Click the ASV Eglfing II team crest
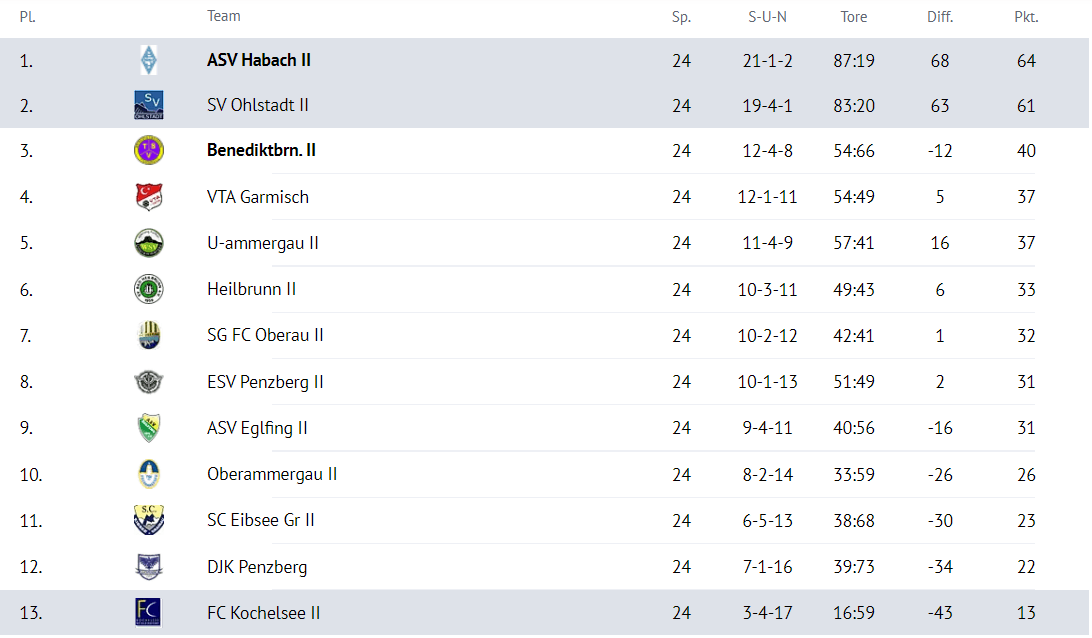Screen dimensions: 1092x638 pyautogui.click(x=149, y=428)
